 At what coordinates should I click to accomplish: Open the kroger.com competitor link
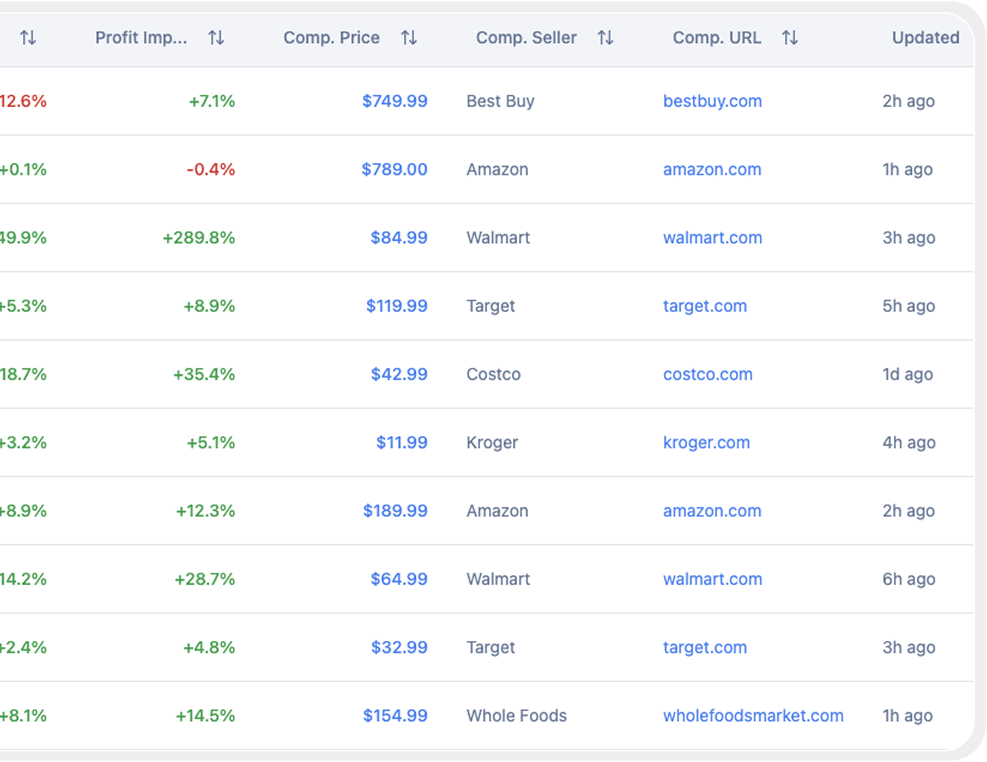point(707,442)
